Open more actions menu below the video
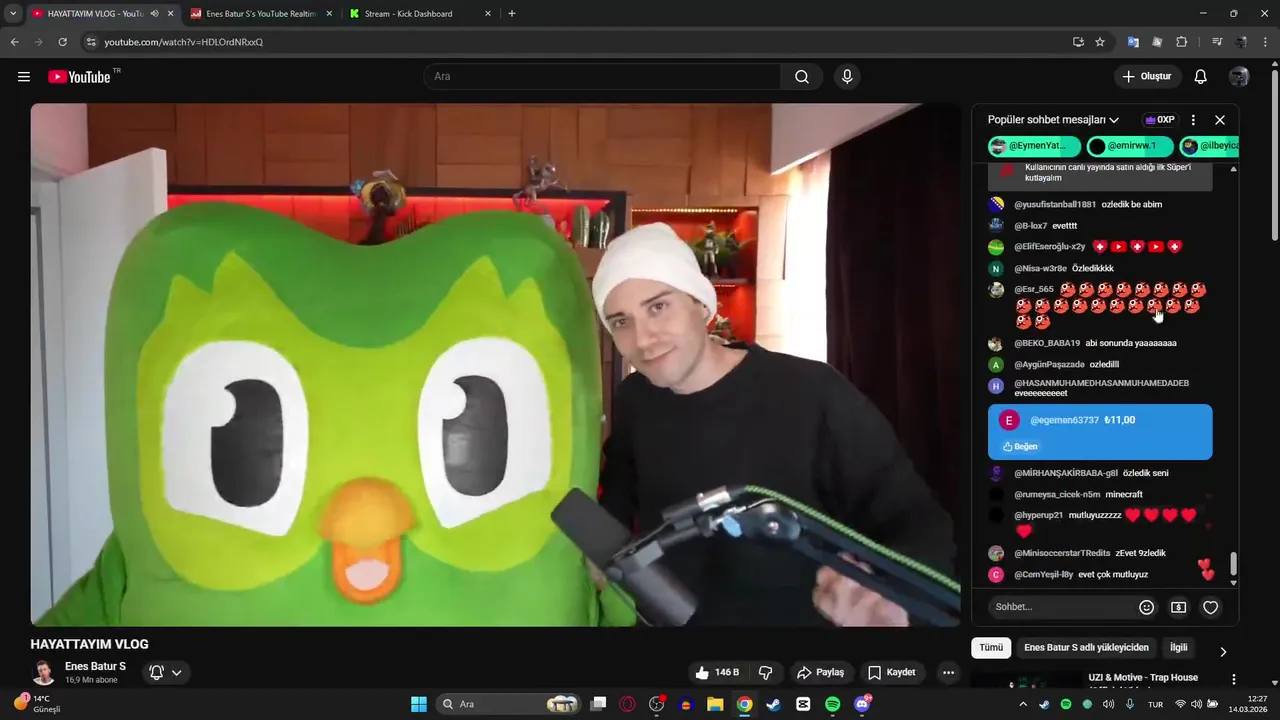 click(x=948, y=672)
